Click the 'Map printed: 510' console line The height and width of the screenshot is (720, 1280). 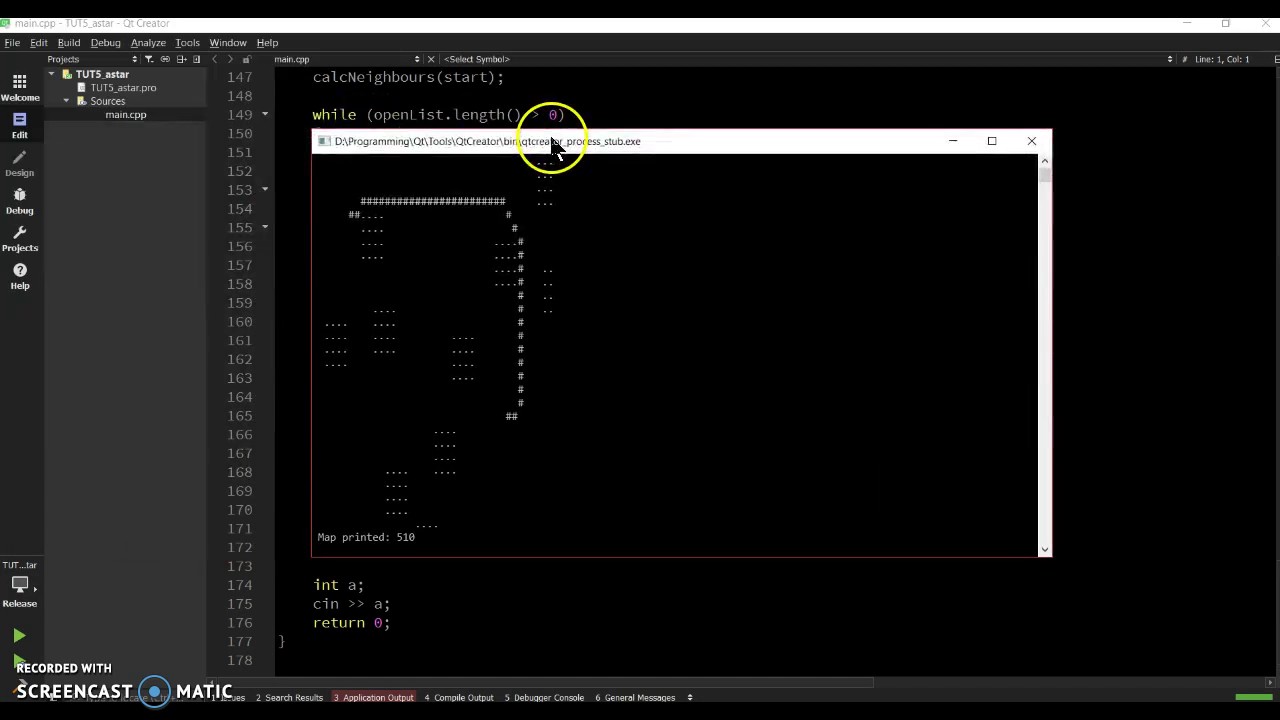[366, 537]
